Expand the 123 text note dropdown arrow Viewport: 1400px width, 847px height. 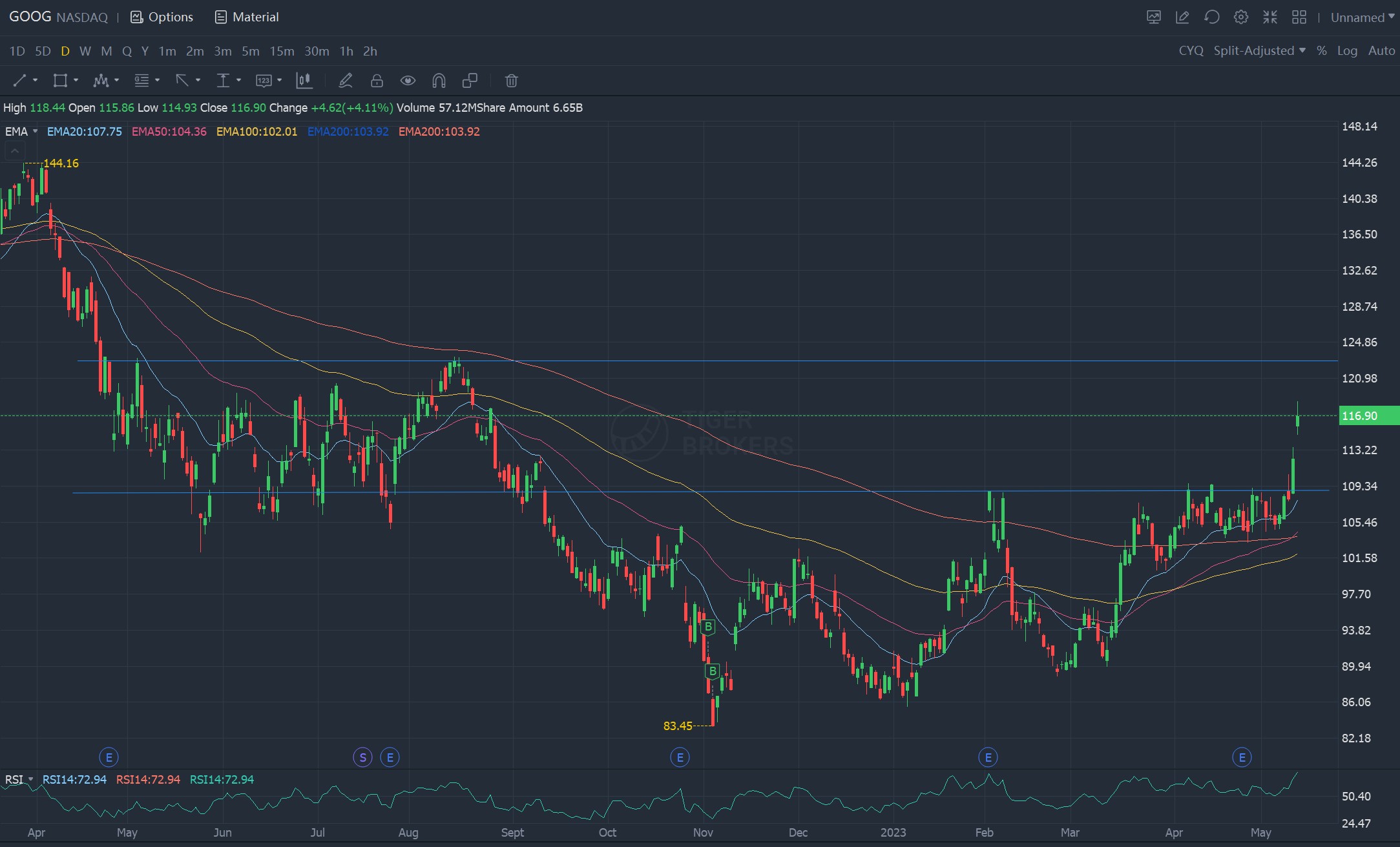pyautogui.click(x=280, y=81)
